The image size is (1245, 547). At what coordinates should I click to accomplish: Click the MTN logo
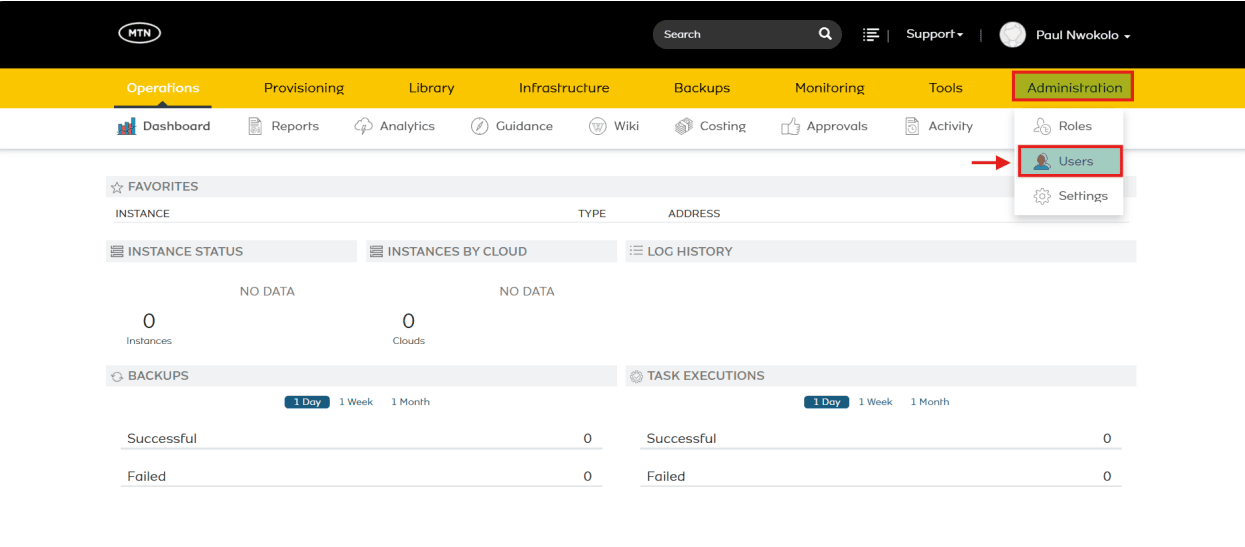[x=139, y=33]
